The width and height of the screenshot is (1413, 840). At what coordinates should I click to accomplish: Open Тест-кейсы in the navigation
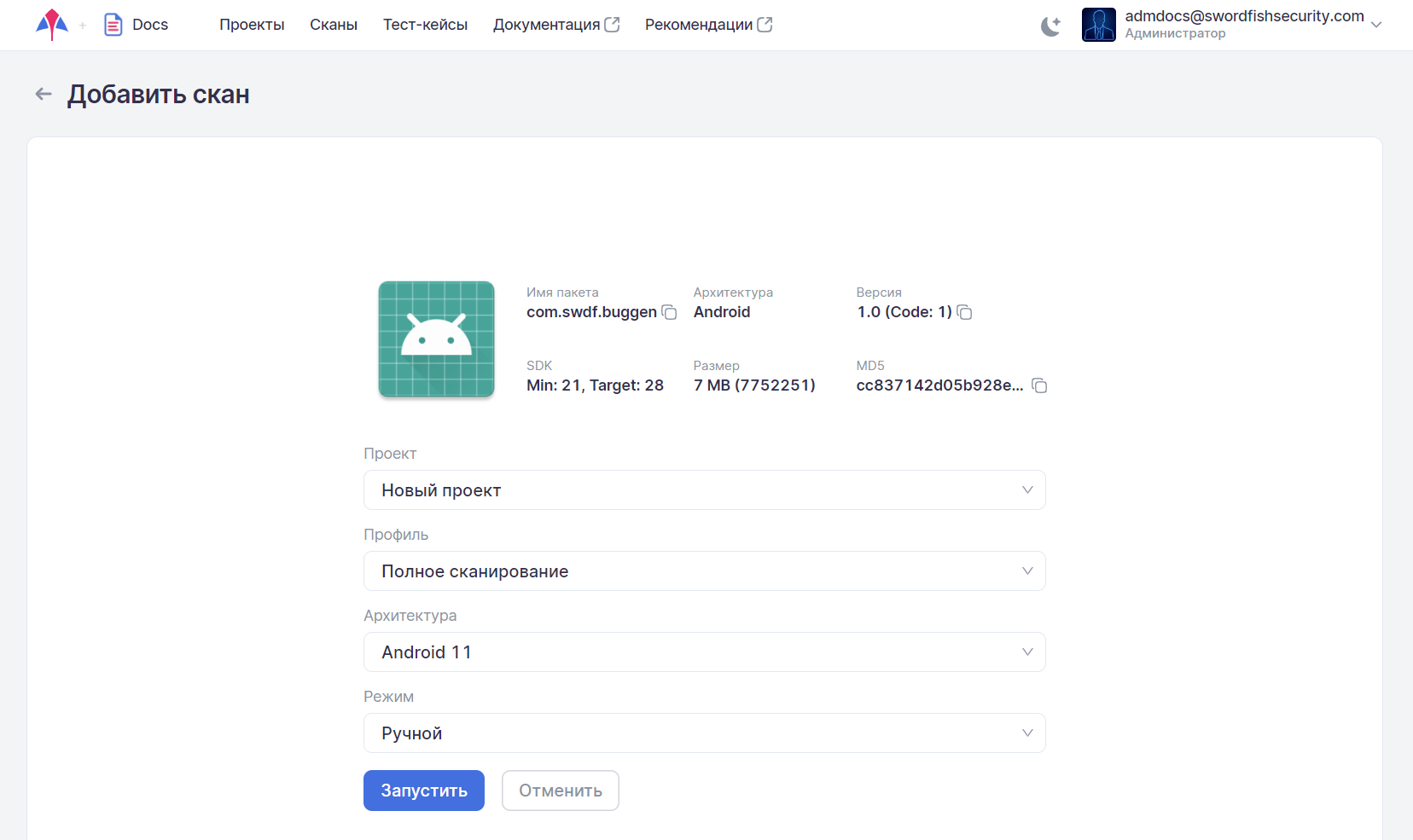coord(425,25)
